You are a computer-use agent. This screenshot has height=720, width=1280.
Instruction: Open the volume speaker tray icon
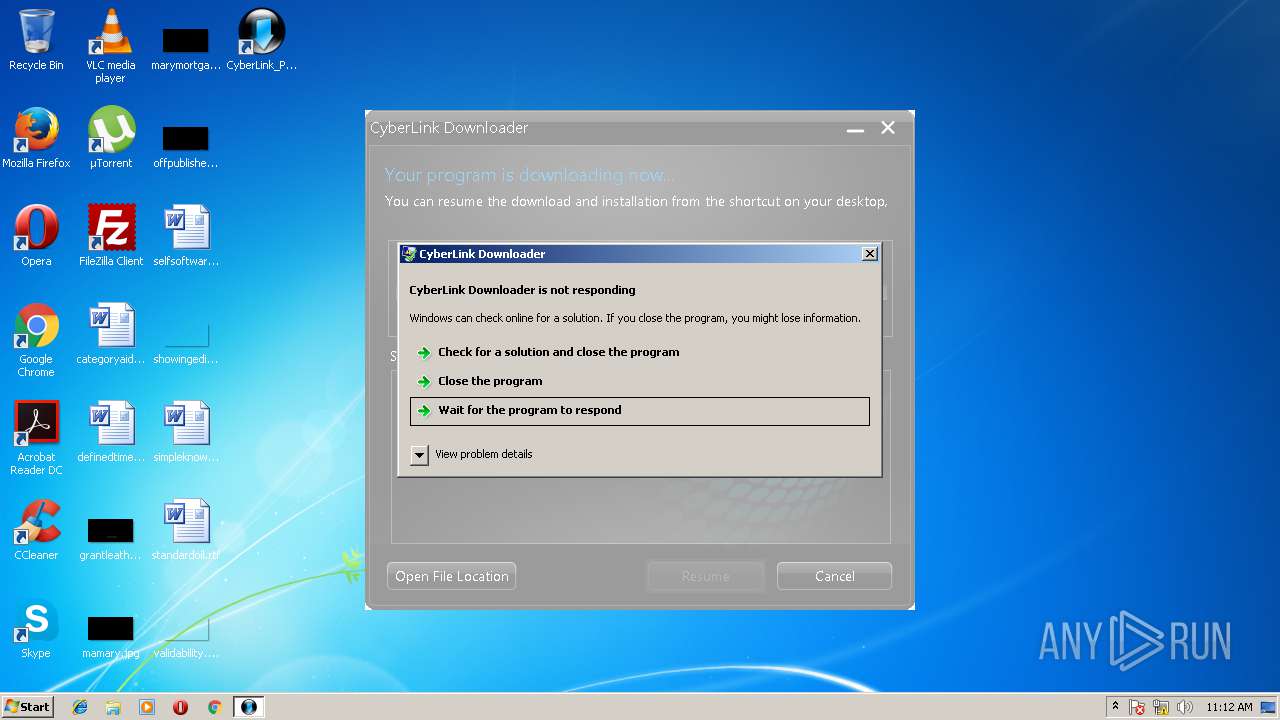[x=1185, y=707]
